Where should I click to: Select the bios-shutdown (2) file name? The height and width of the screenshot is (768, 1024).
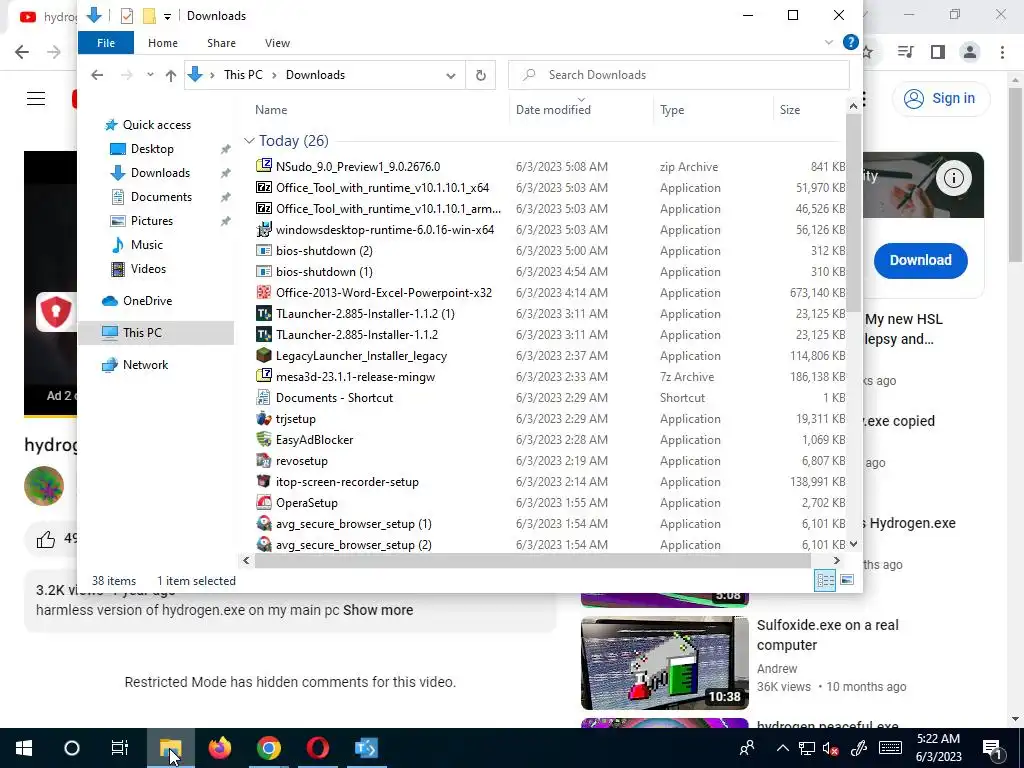click(x=324, y=250)
